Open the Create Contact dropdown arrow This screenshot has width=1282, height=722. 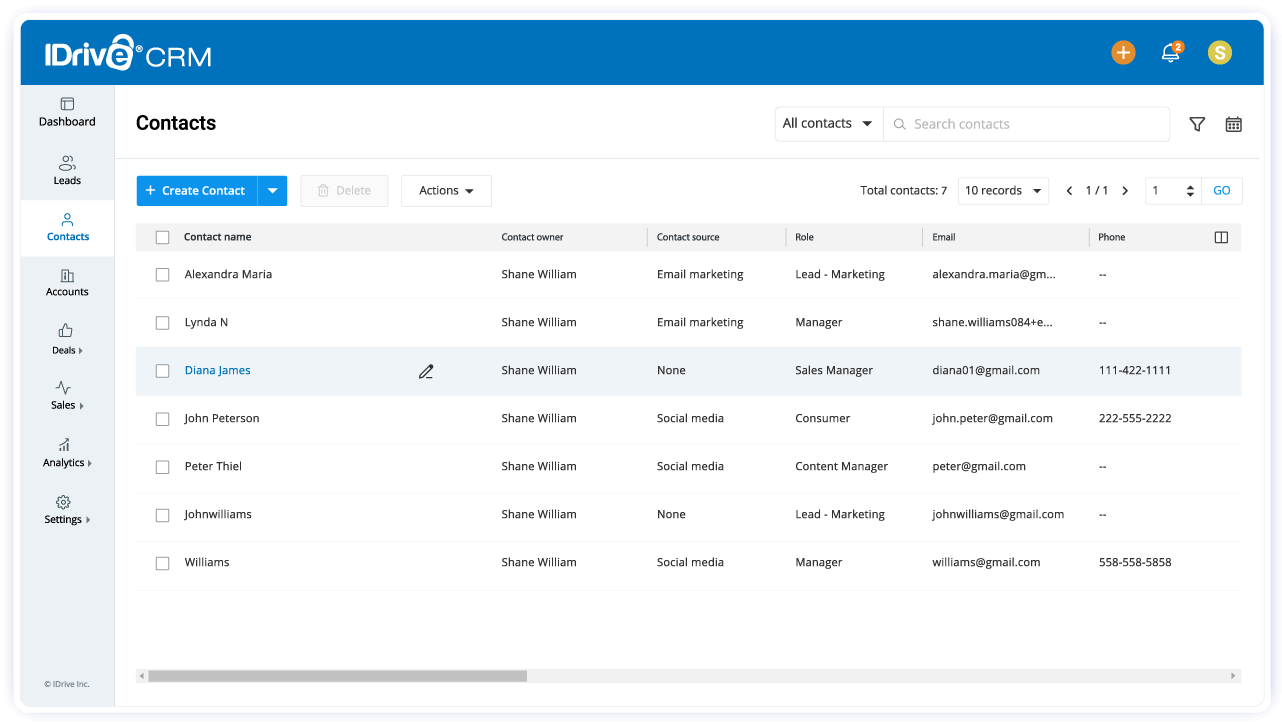coord(272,191)
